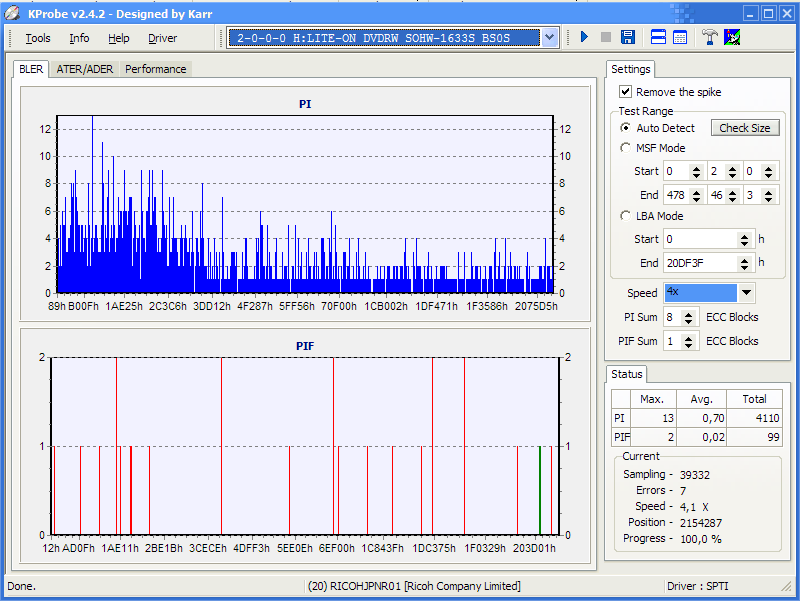
Task: Select the MSF Mode radio button
Action: coord(625,148)
